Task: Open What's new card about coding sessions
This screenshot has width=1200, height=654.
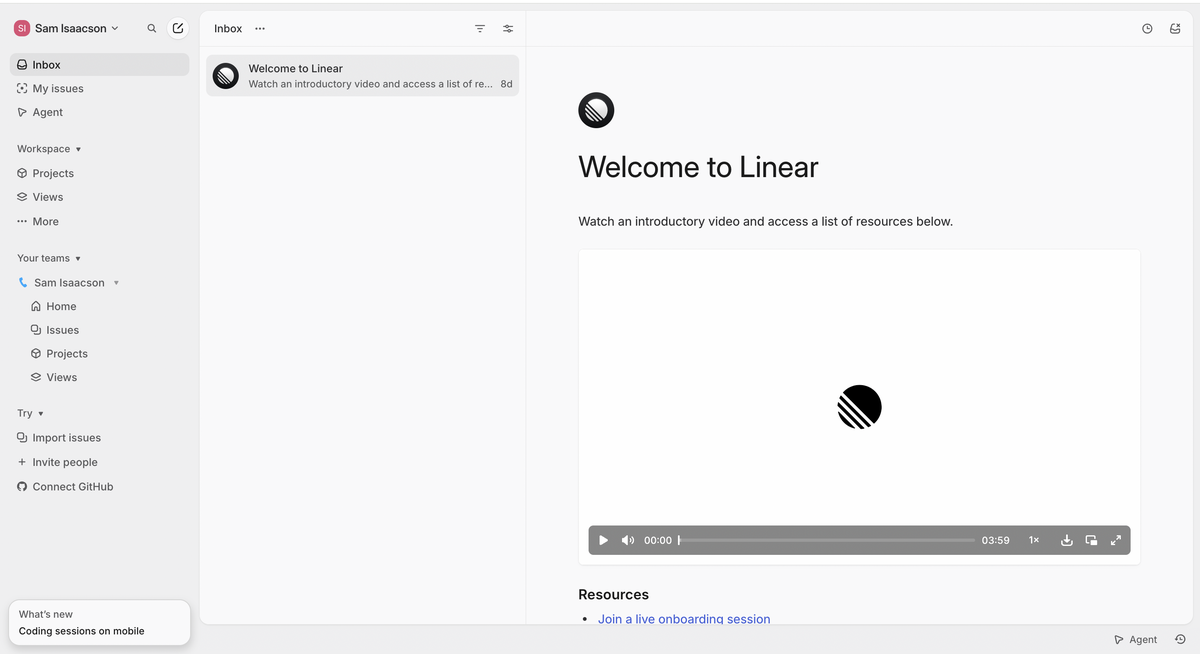Action: [x=99, y=623]
